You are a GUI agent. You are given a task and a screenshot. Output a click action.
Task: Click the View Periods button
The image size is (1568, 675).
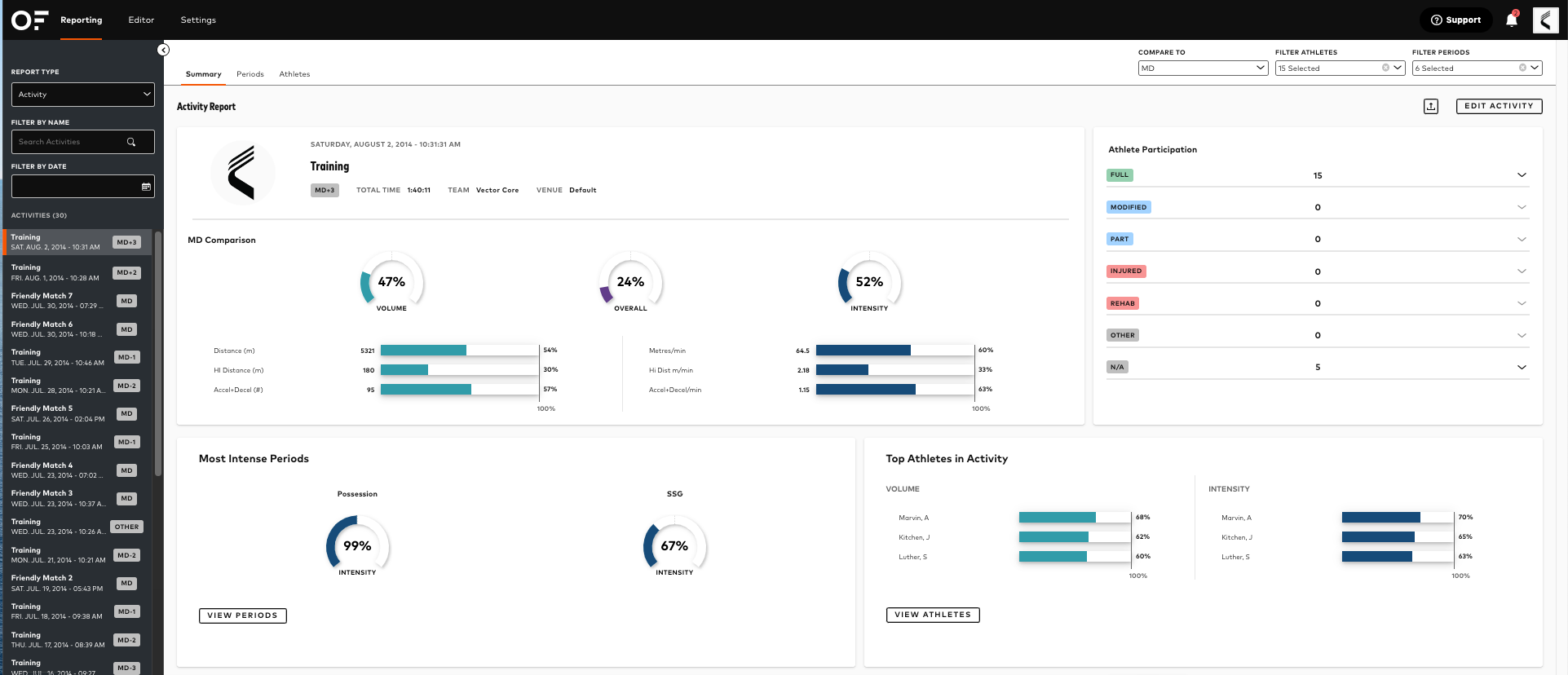pyautogui.click(x=242, y=615)
